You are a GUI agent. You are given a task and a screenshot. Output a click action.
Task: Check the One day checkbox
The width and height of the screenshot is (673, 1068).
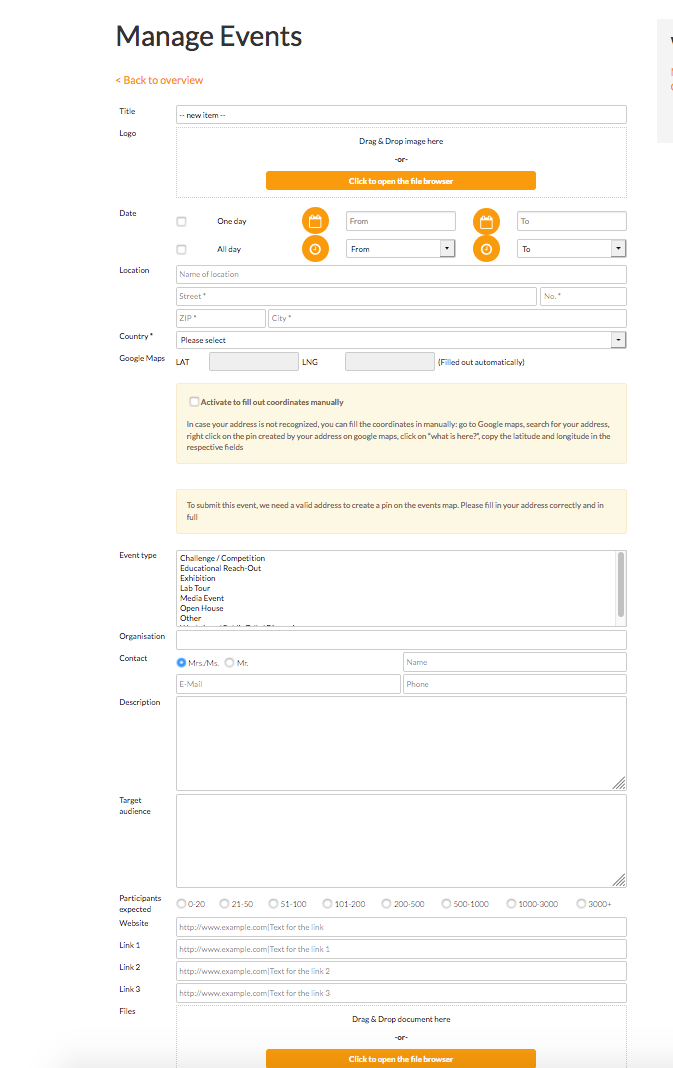point(181,221)
